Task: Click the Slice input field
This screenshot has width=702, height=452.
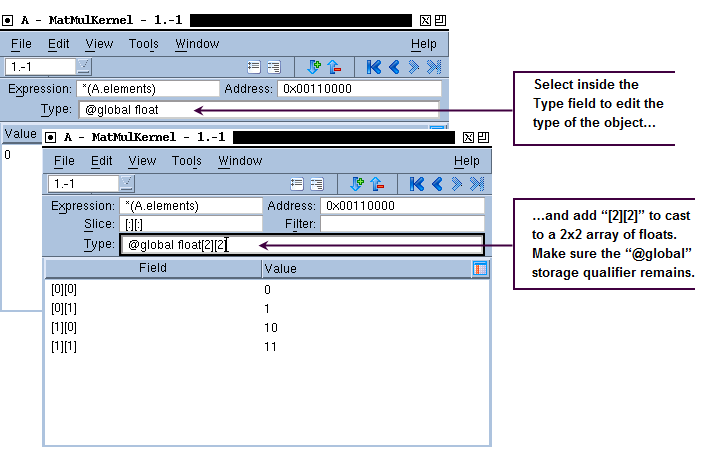Action: tap(188, 224)
